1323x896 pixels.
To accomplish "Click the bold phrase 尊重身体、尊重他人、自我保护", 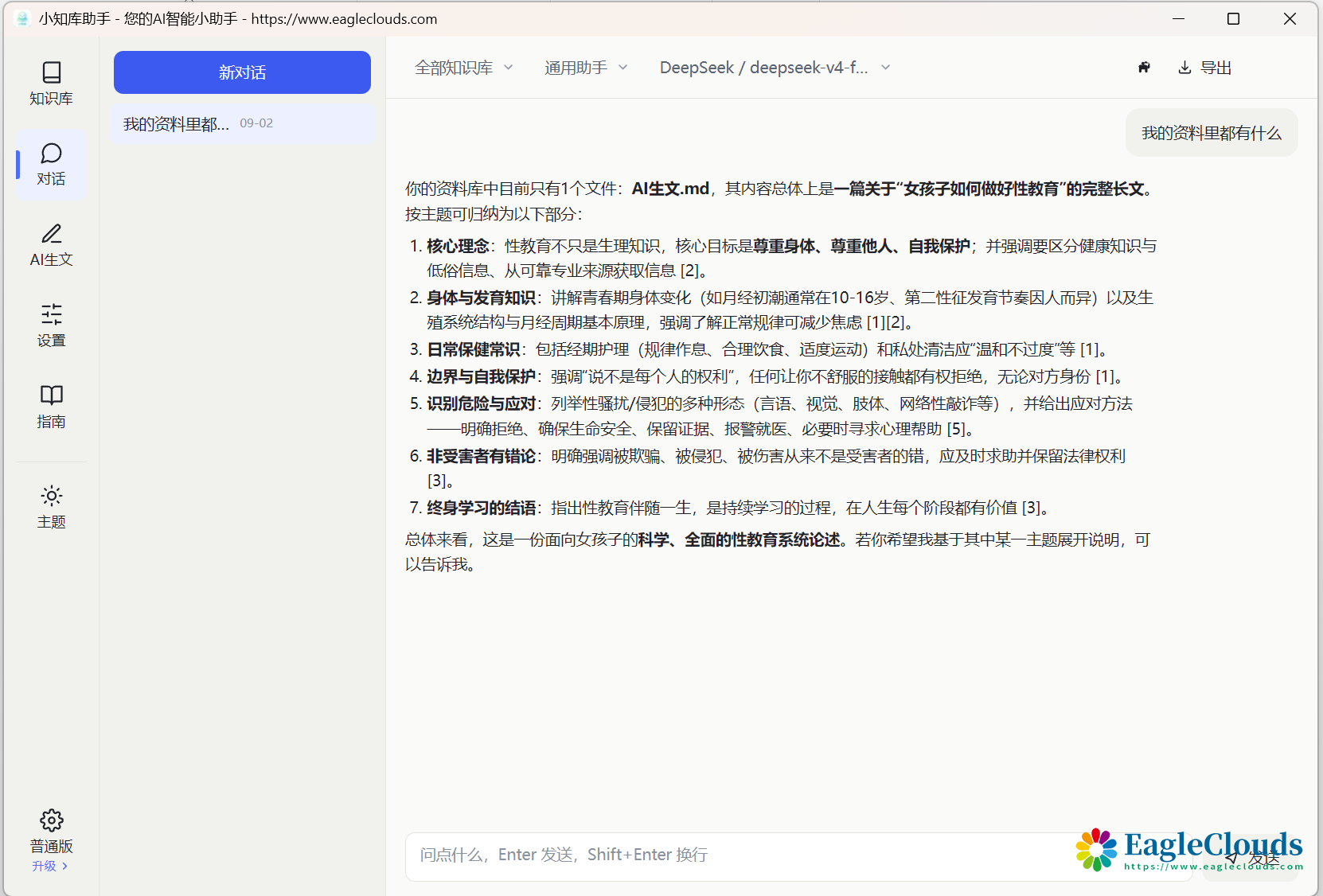I will coord(862,246).
